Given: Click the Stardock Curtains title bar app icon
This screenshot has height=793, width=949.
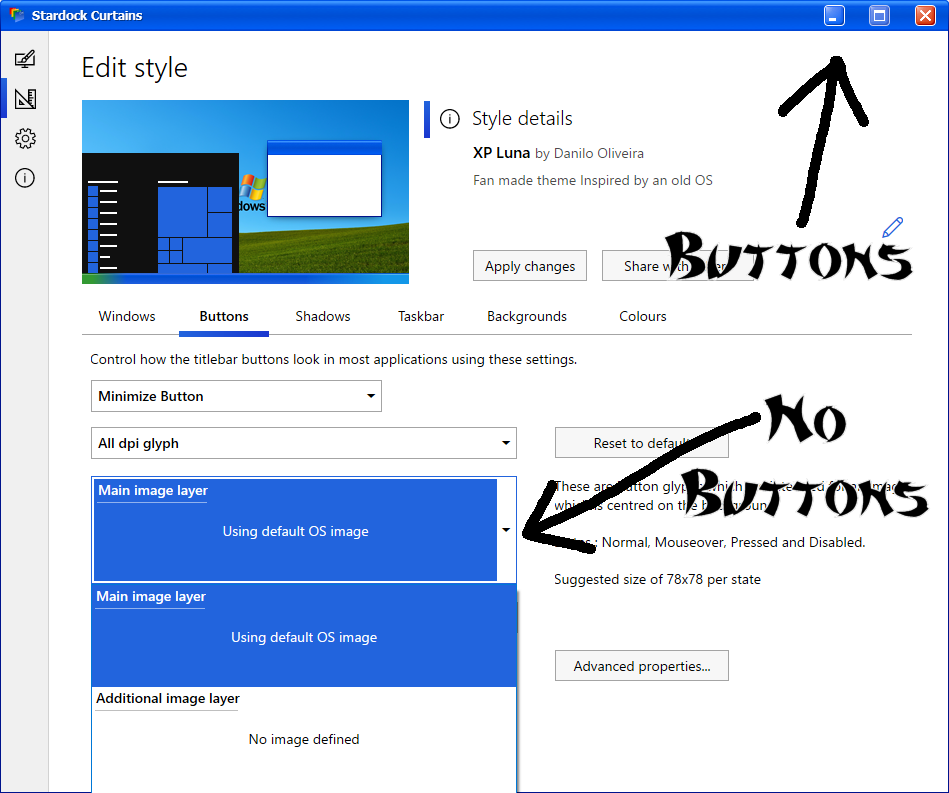Looking at the screenshot, I should click(x=16, y=15).
